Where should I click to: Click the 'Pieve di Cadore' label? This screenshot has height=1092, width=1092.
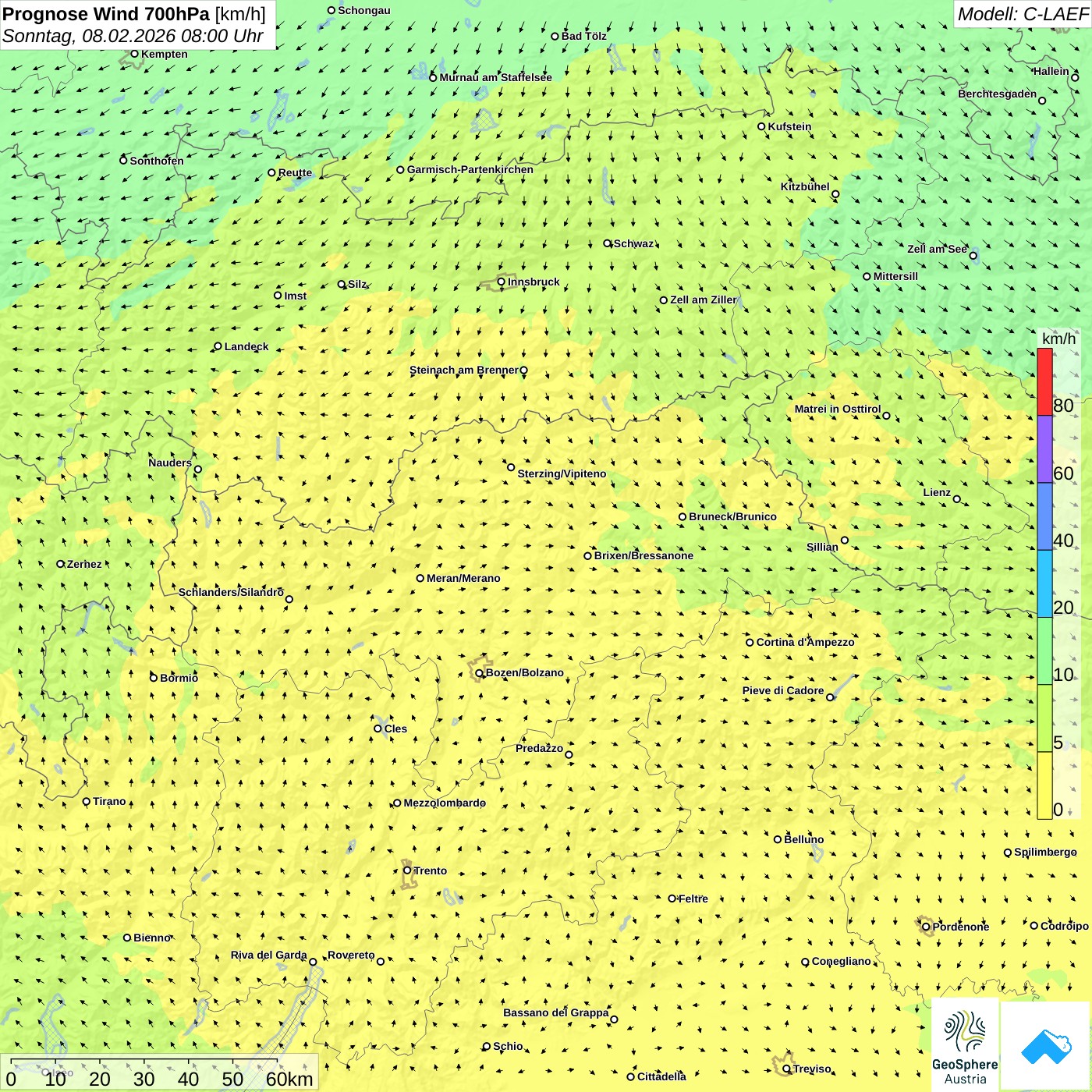tap(783, 690)
